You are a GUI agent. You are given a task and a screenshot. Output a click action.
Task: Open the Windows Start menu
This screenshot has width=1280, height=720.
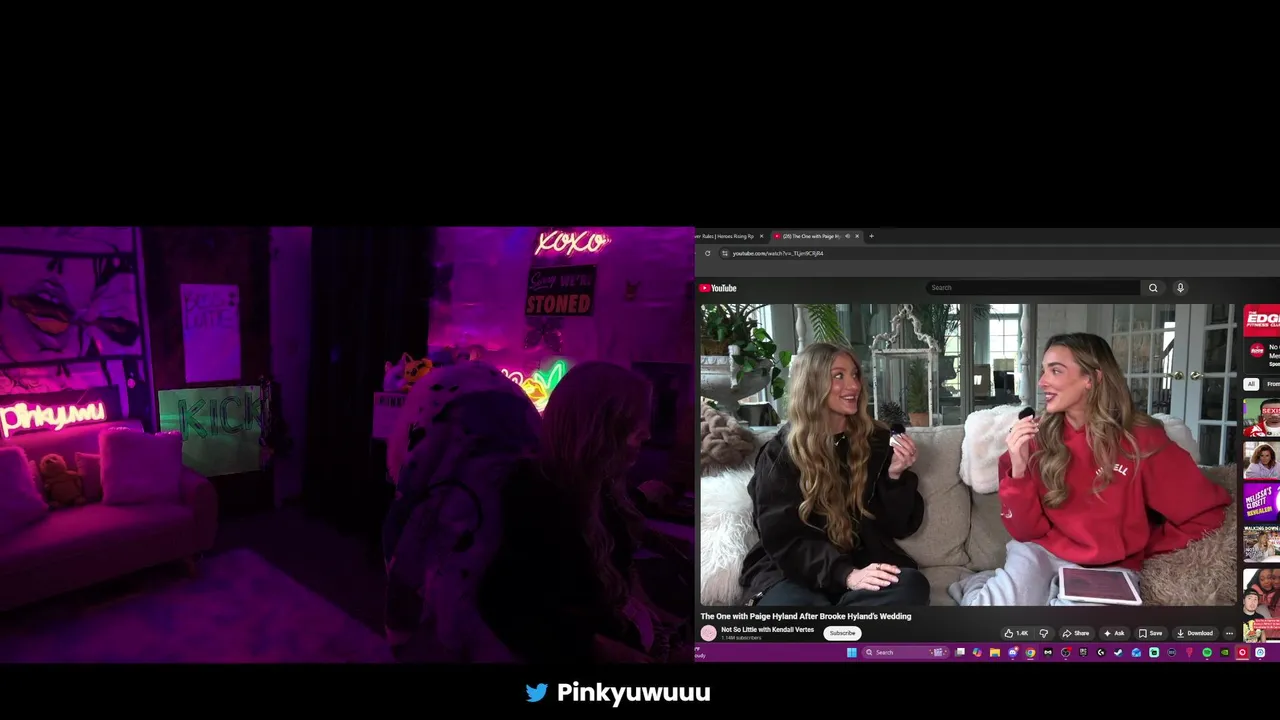click(x=852, y=652)
